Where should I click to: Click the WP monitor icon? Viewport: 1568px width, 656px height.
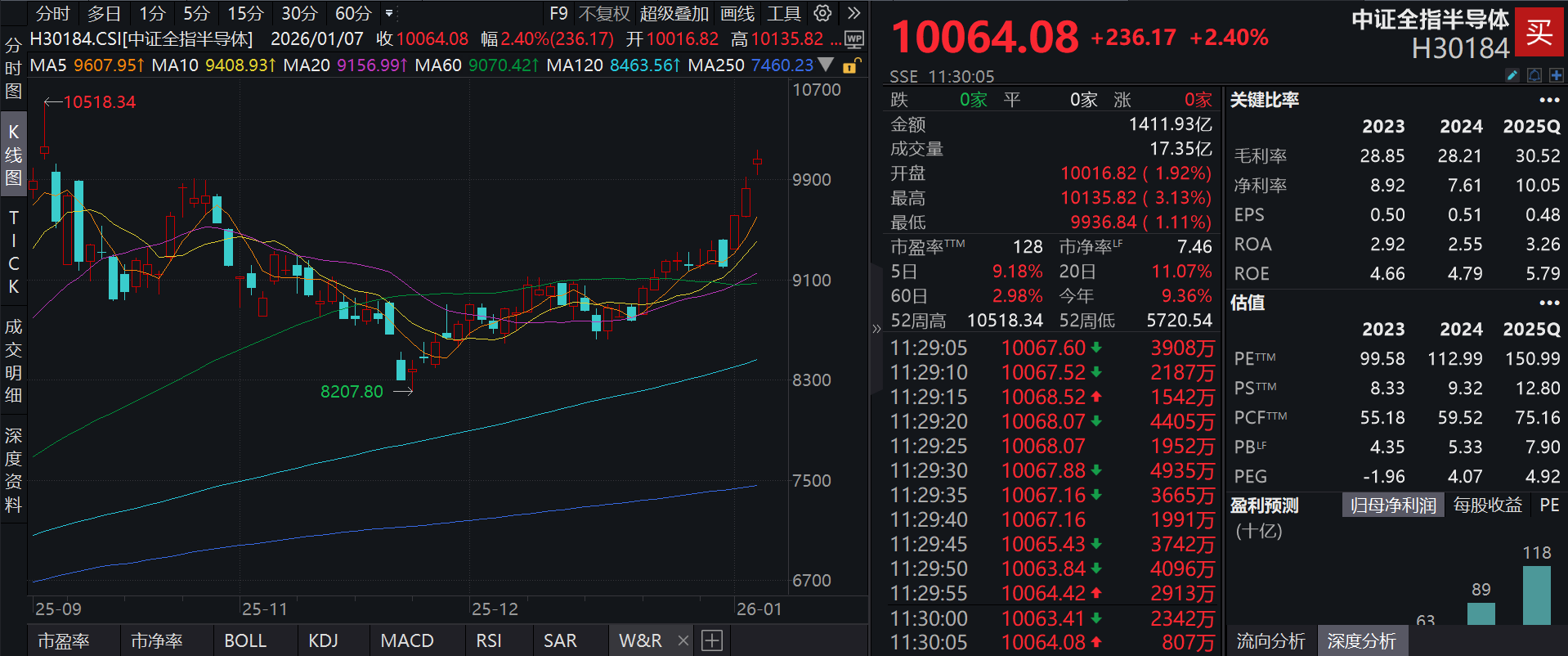[x=853, y=39]
